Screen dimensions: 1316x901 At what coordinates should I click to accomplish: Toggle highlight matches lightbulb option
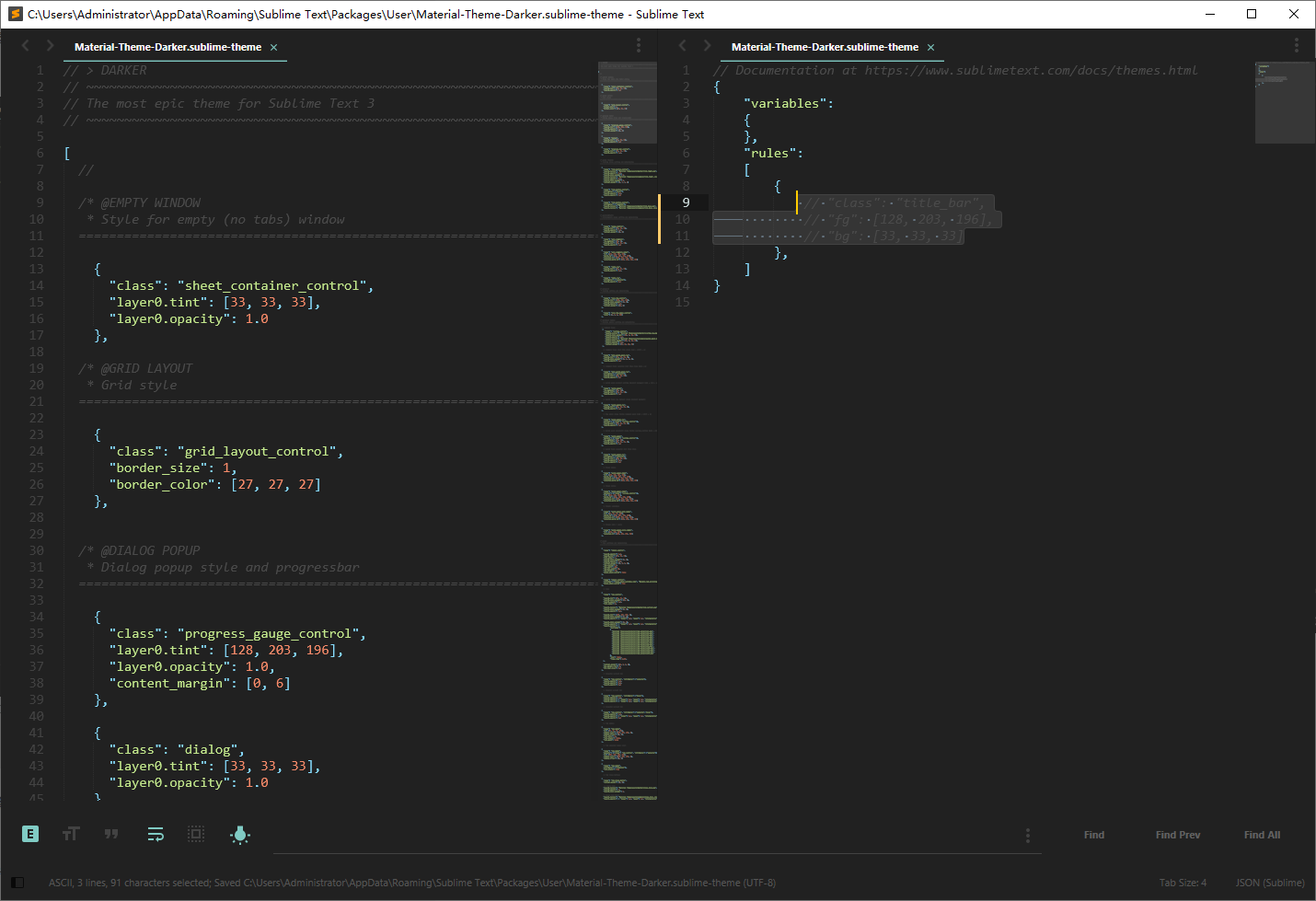[240, 834]
